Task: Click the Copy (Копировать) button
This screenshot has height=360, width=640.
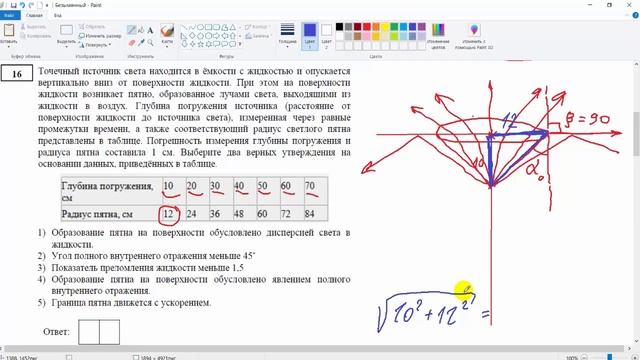Action: point(36,36)
